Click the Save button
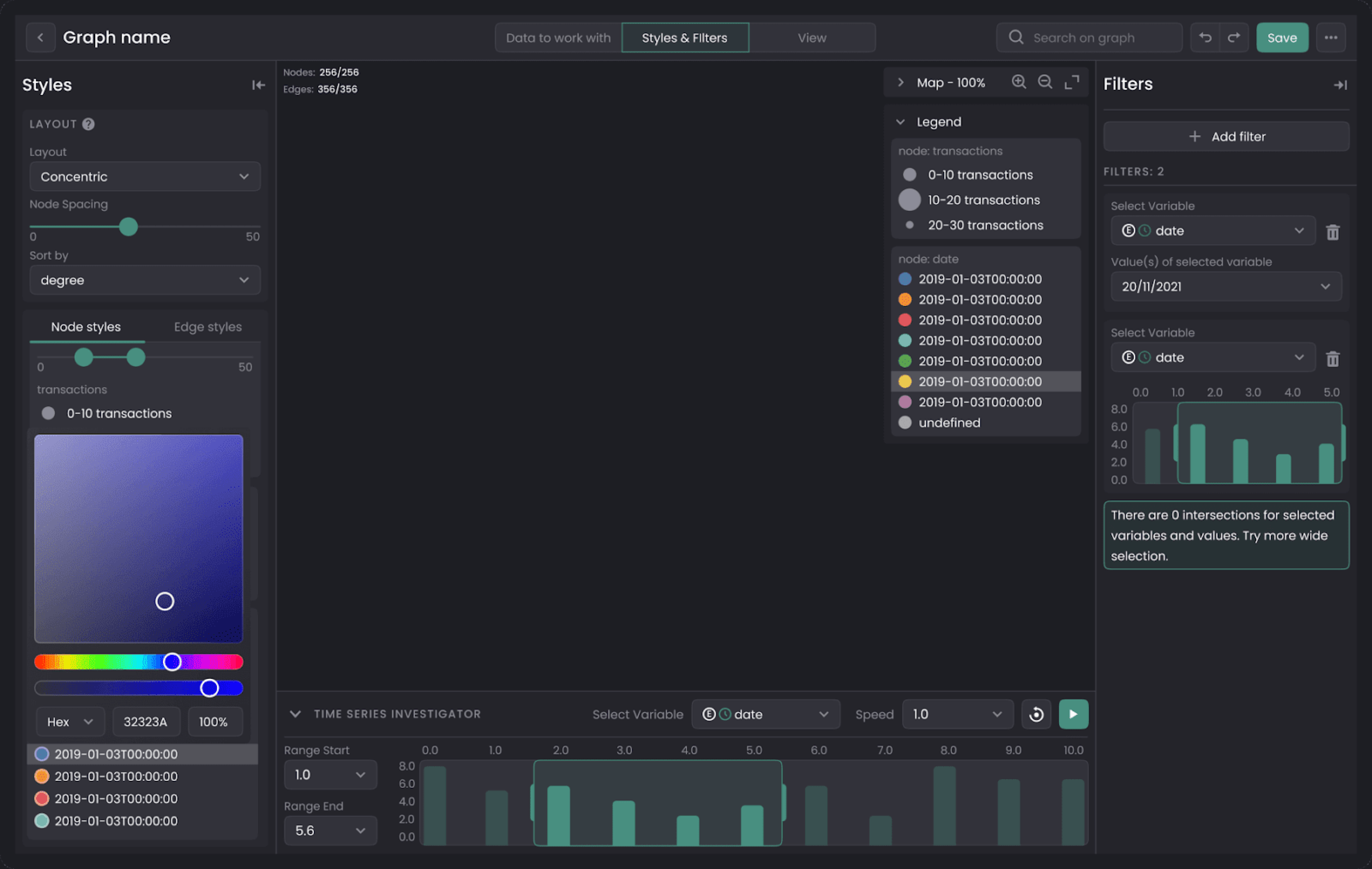1372x869 pixels. [1282, 37]
